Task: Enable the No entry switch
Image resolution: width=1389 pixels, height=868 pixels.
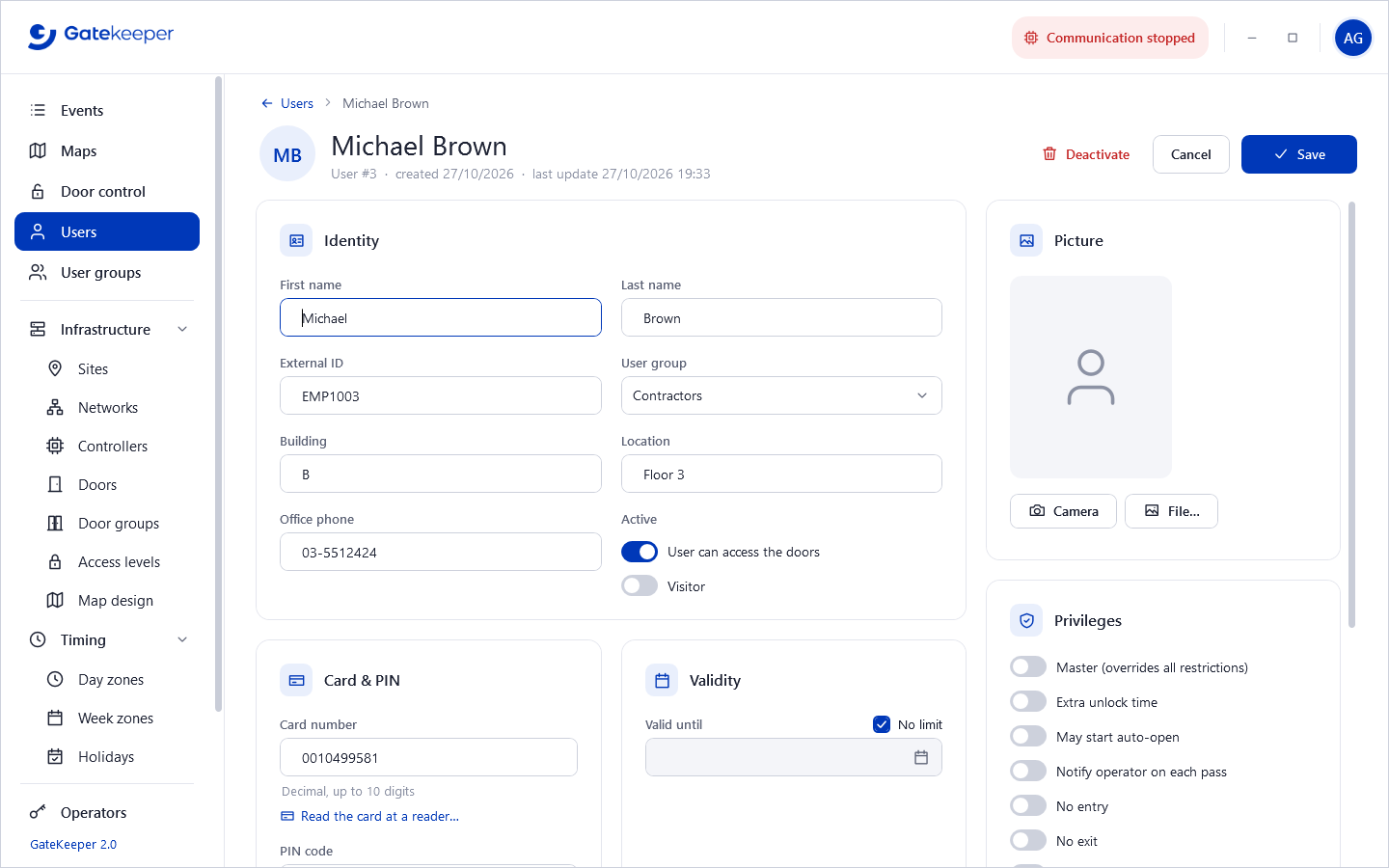Action: tap(1028, 806)
